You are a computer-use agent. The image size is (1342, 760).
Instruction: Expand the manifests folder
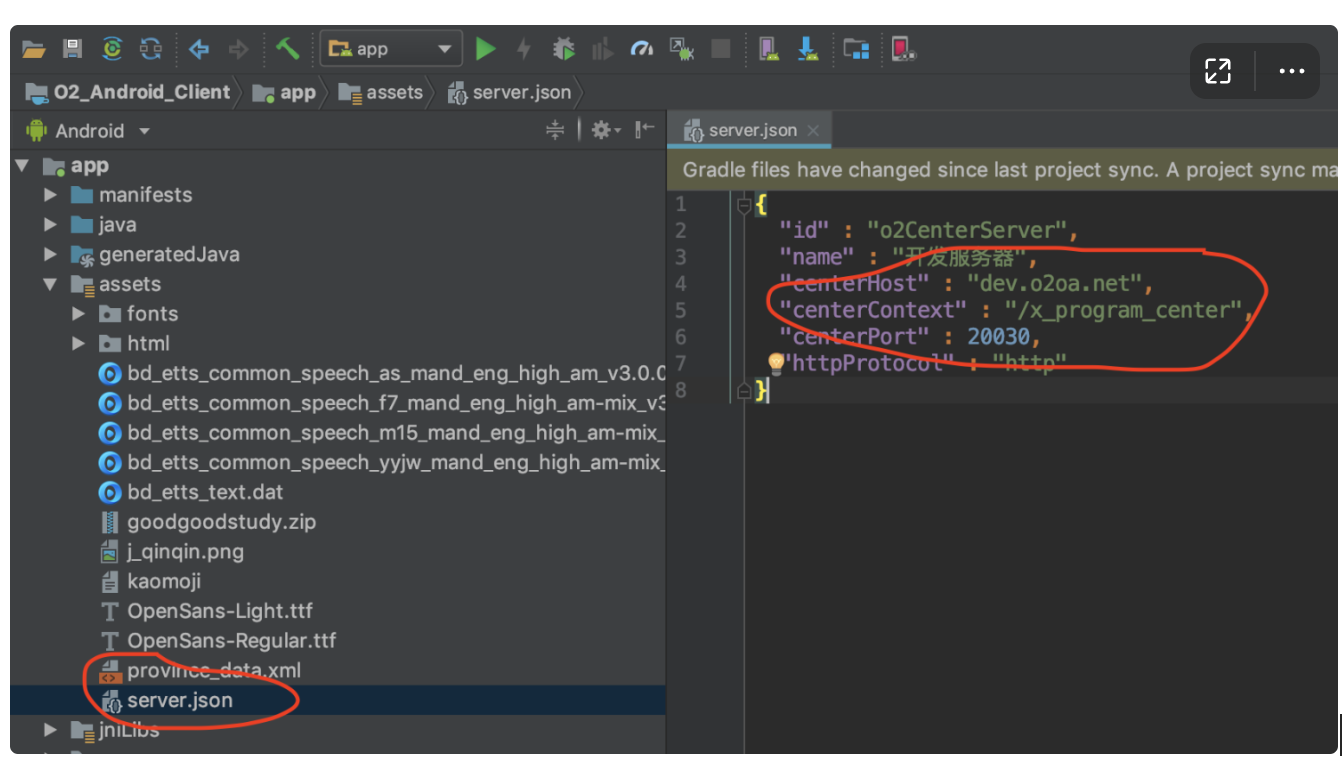(50, 195)
